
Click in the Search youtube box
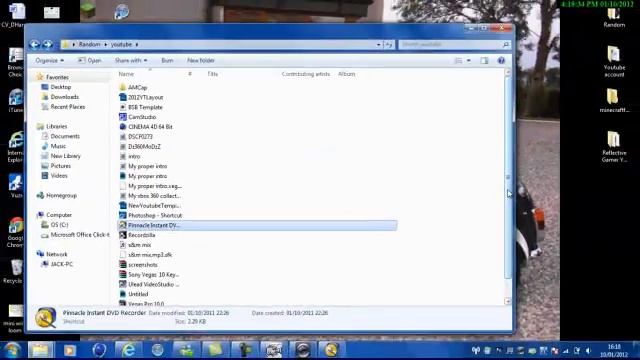coord(454,44)
